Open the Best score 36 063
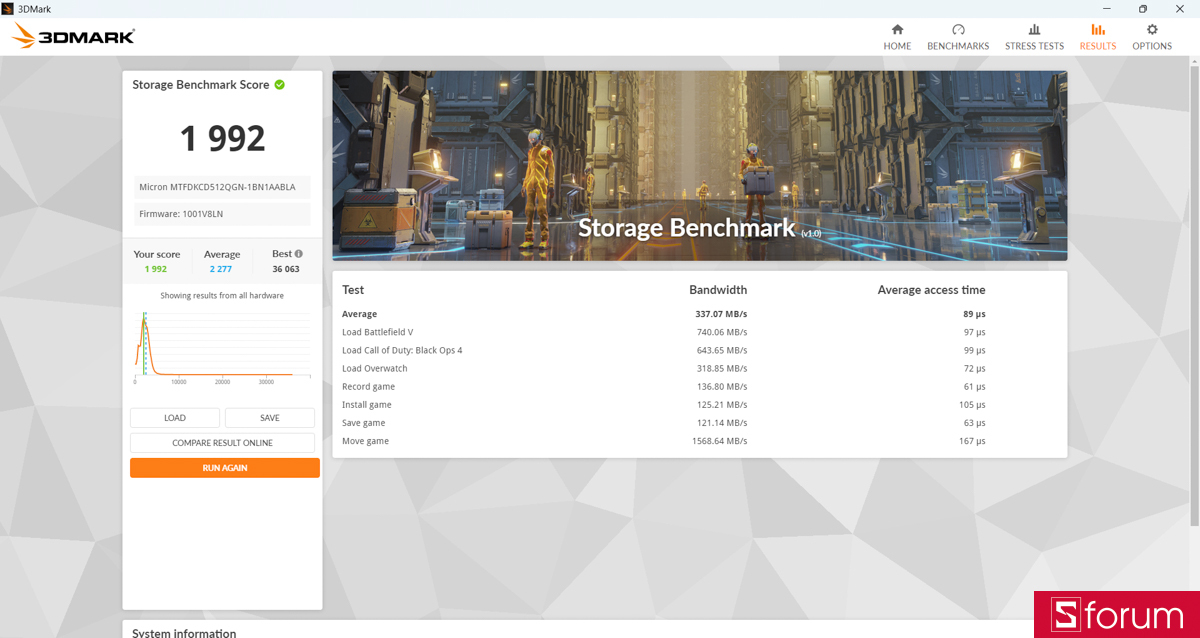1200x638 pixels. [x=286, y=268]
